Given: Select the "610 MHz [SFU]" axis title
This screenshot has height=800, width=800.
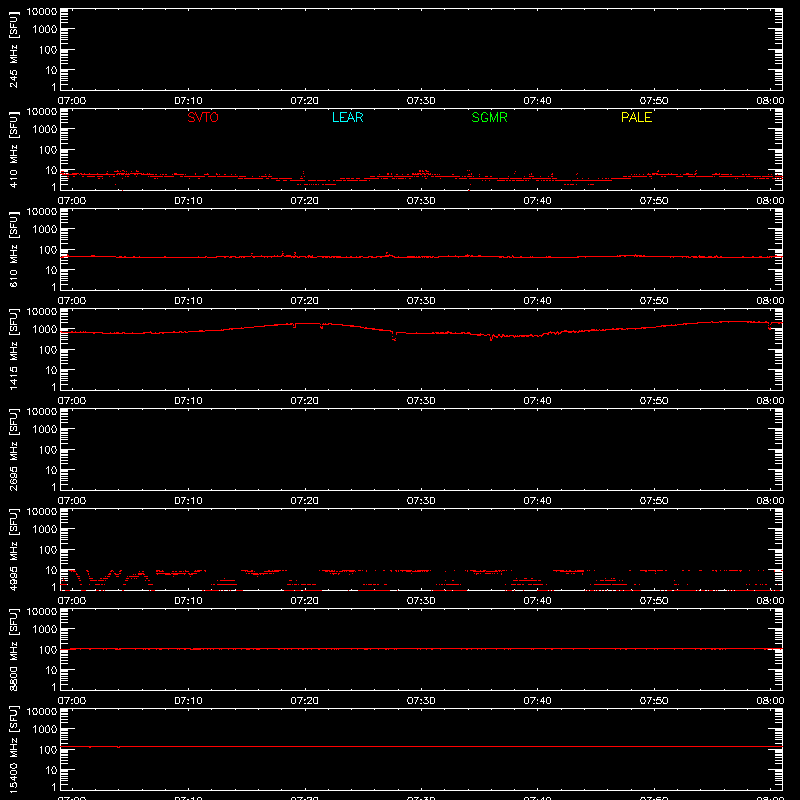Looking at the screenshot, I should 13,250.
